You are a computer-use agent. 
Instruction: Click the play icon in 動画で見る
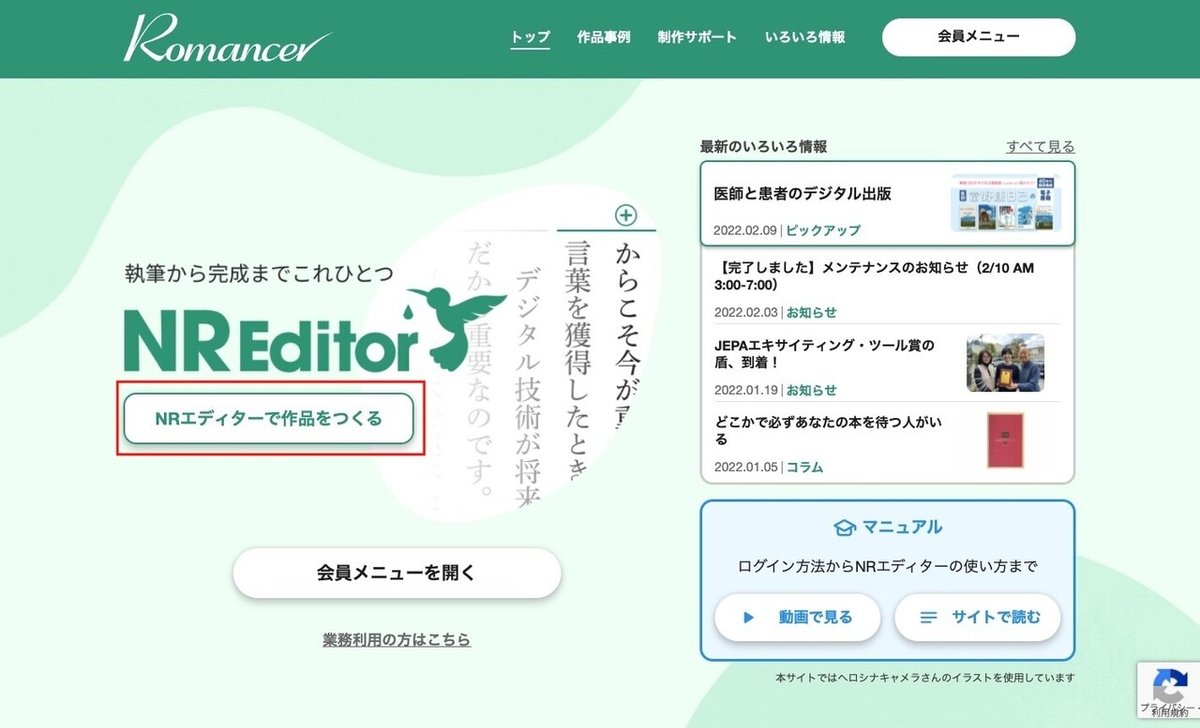(x=748, y=617)
